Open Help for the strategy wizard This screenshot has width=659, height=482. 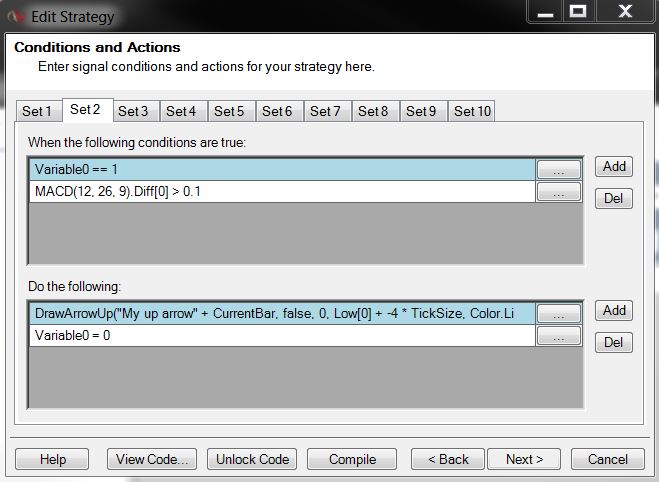point(52,459)
